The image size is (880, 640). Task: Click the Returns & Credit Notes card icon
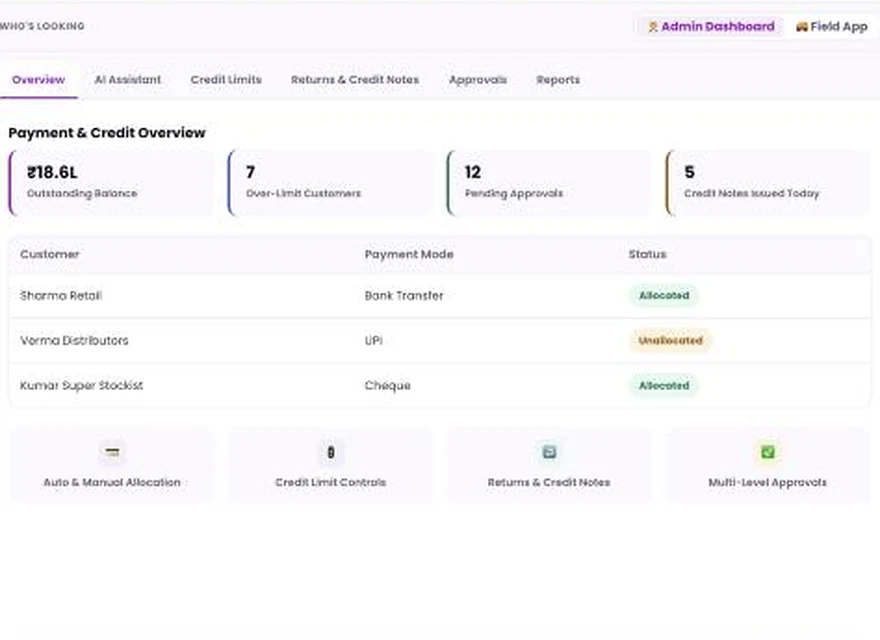(549, 452)
